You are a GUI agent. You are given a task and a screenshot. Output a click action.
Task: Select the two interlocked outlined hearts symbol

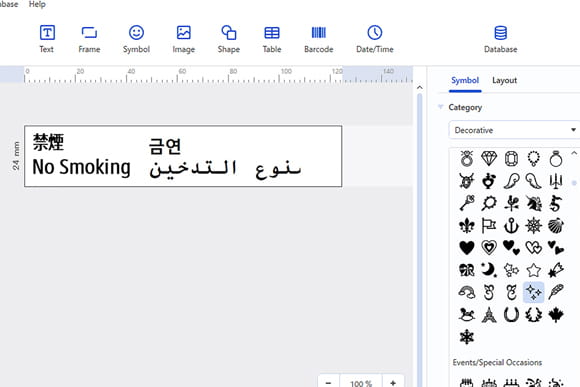(533, 248)
